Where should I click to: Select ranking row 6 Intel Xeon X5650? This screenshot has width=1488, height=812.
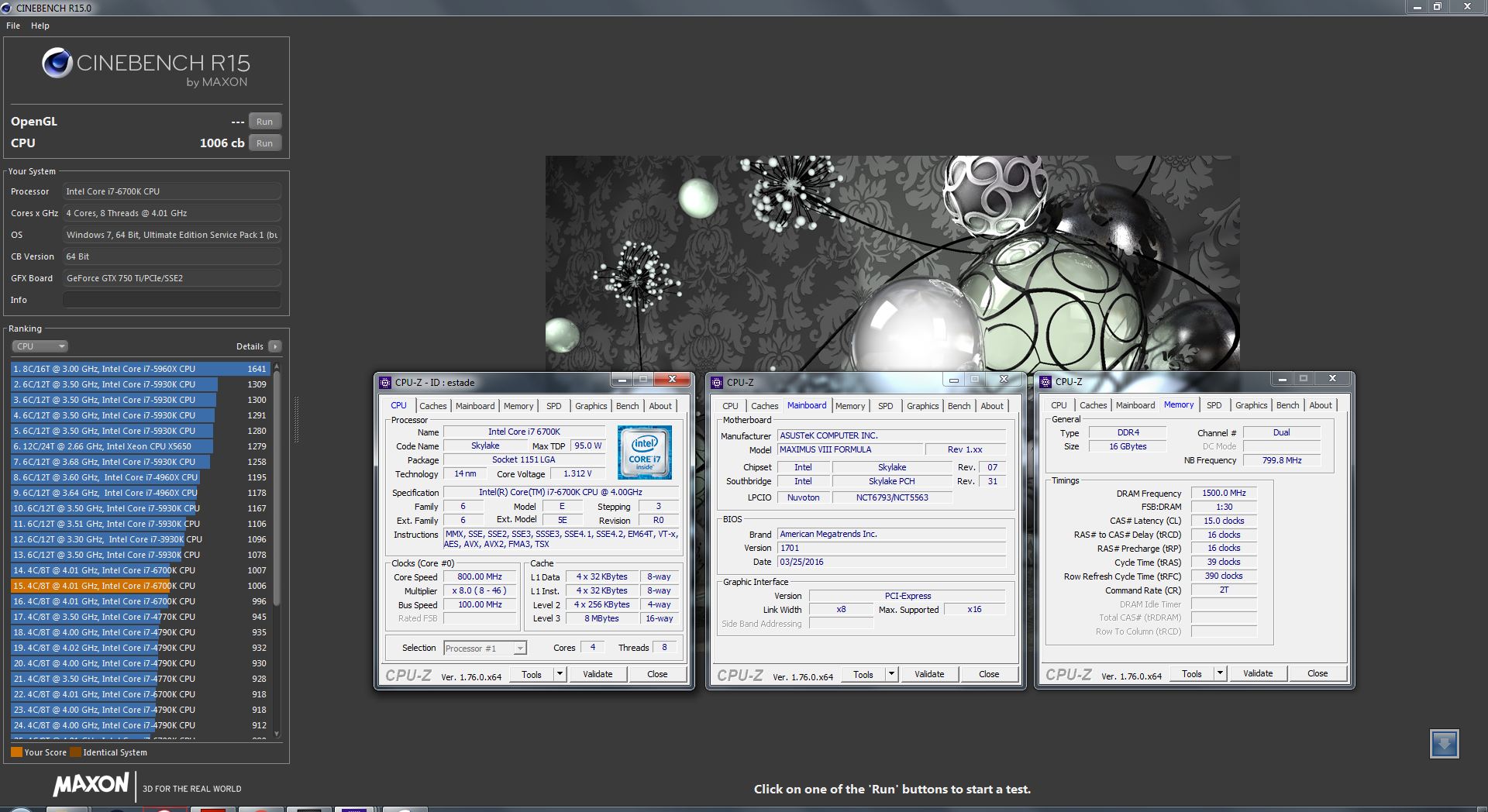click(x=139, y=446)
